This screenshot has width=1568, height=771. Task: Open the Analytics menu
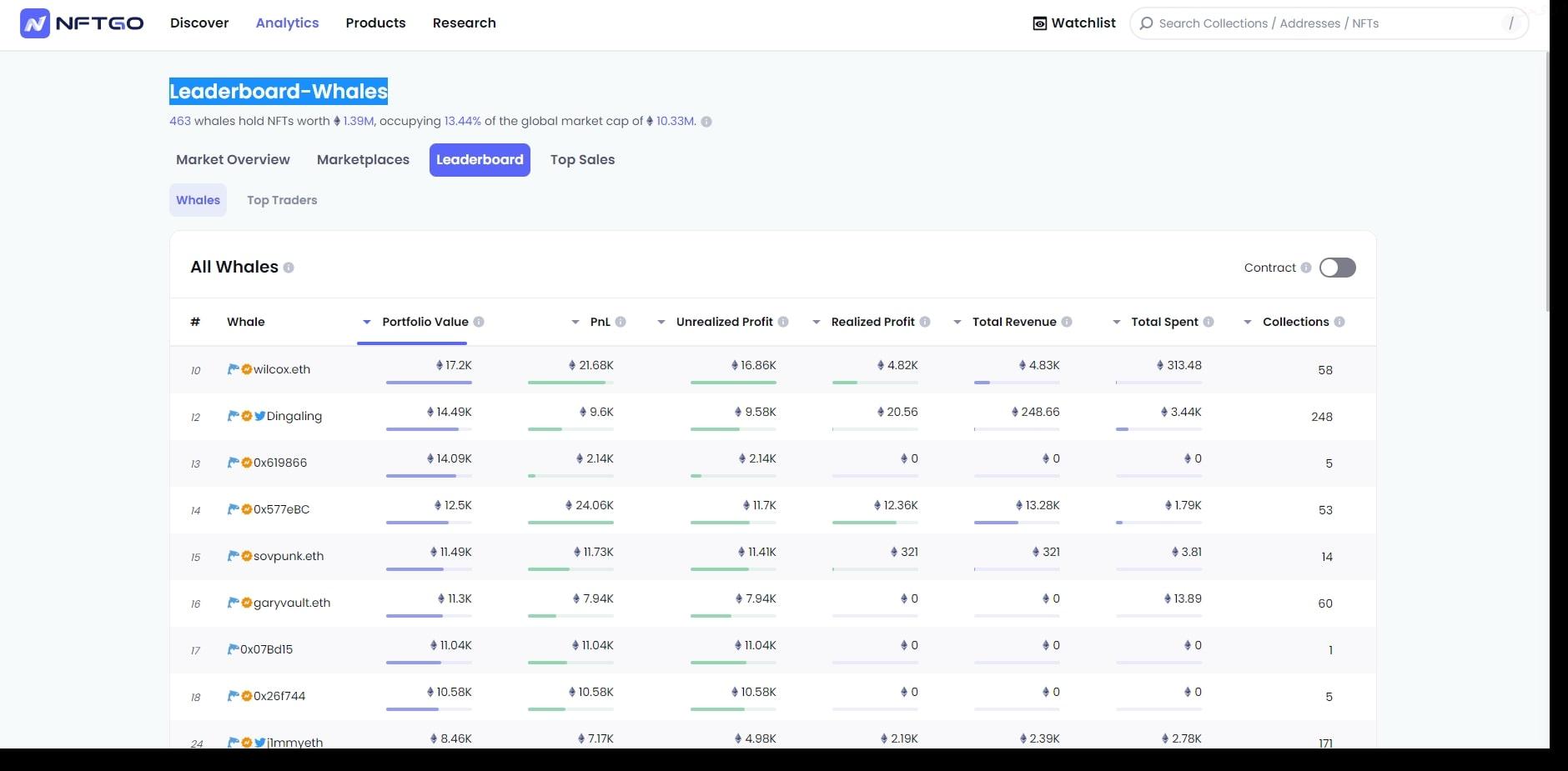[x=287, y=23]
